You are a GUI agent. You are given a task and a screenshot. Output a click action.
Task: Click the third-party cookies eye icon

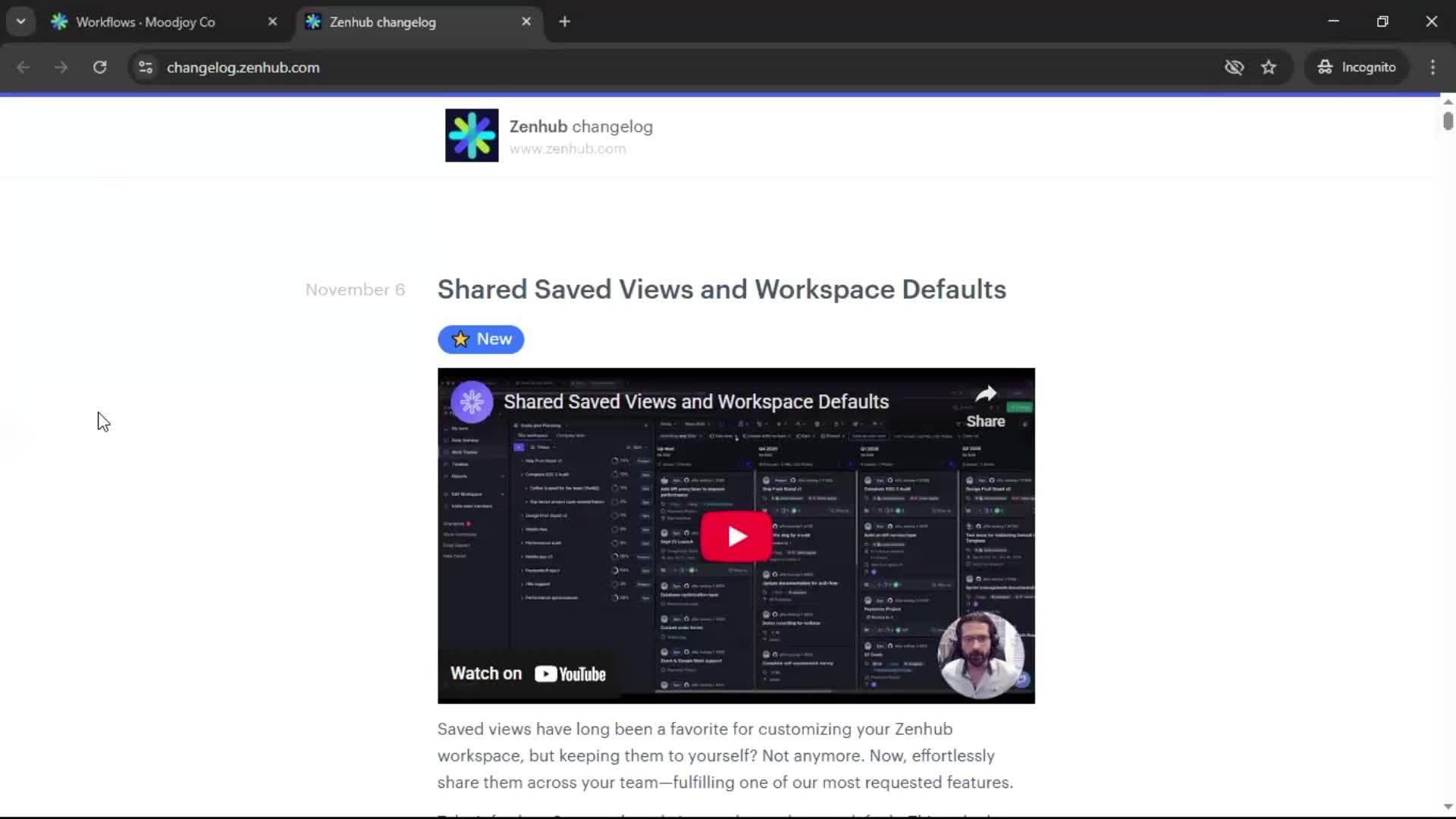1235,67
